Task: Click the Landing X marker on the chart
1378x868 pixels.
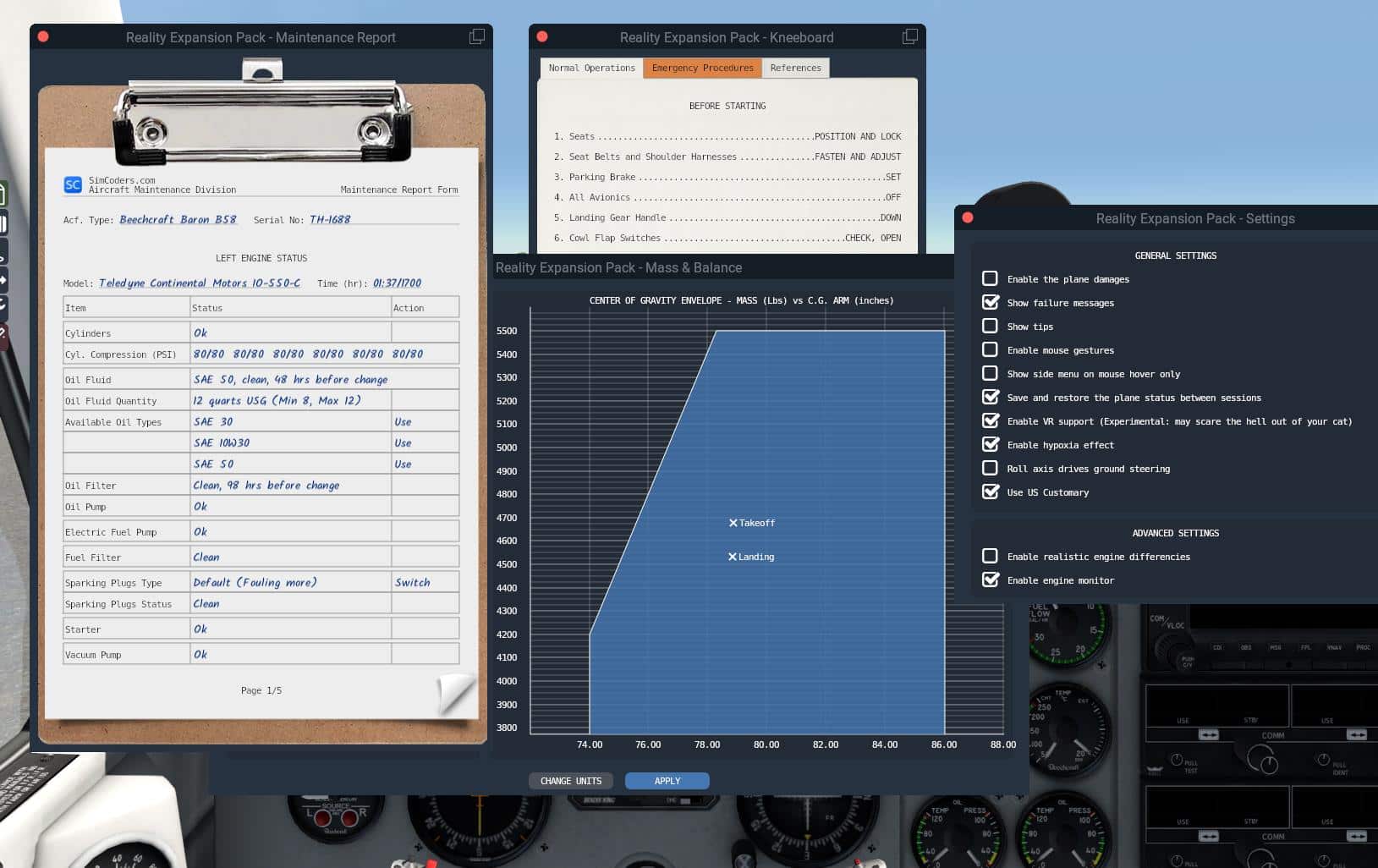Action: tap(733, 557)
